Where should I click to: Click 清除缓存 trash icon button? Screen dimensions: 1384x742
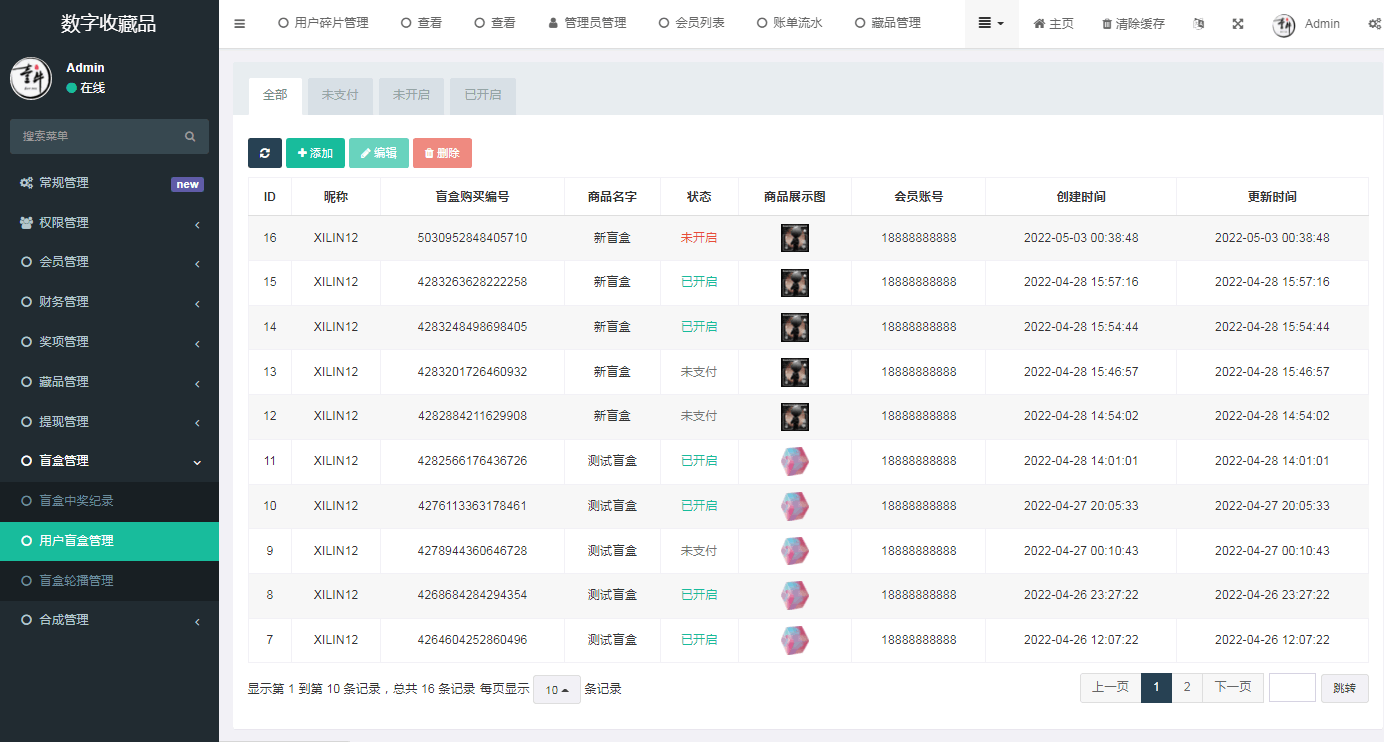pos(1133,24)
